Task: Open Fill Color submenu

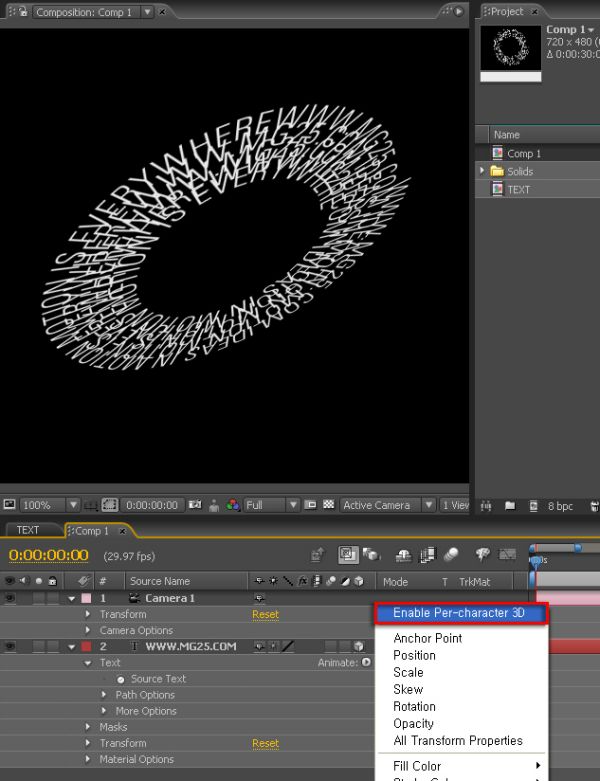Action: coord(462,766)
